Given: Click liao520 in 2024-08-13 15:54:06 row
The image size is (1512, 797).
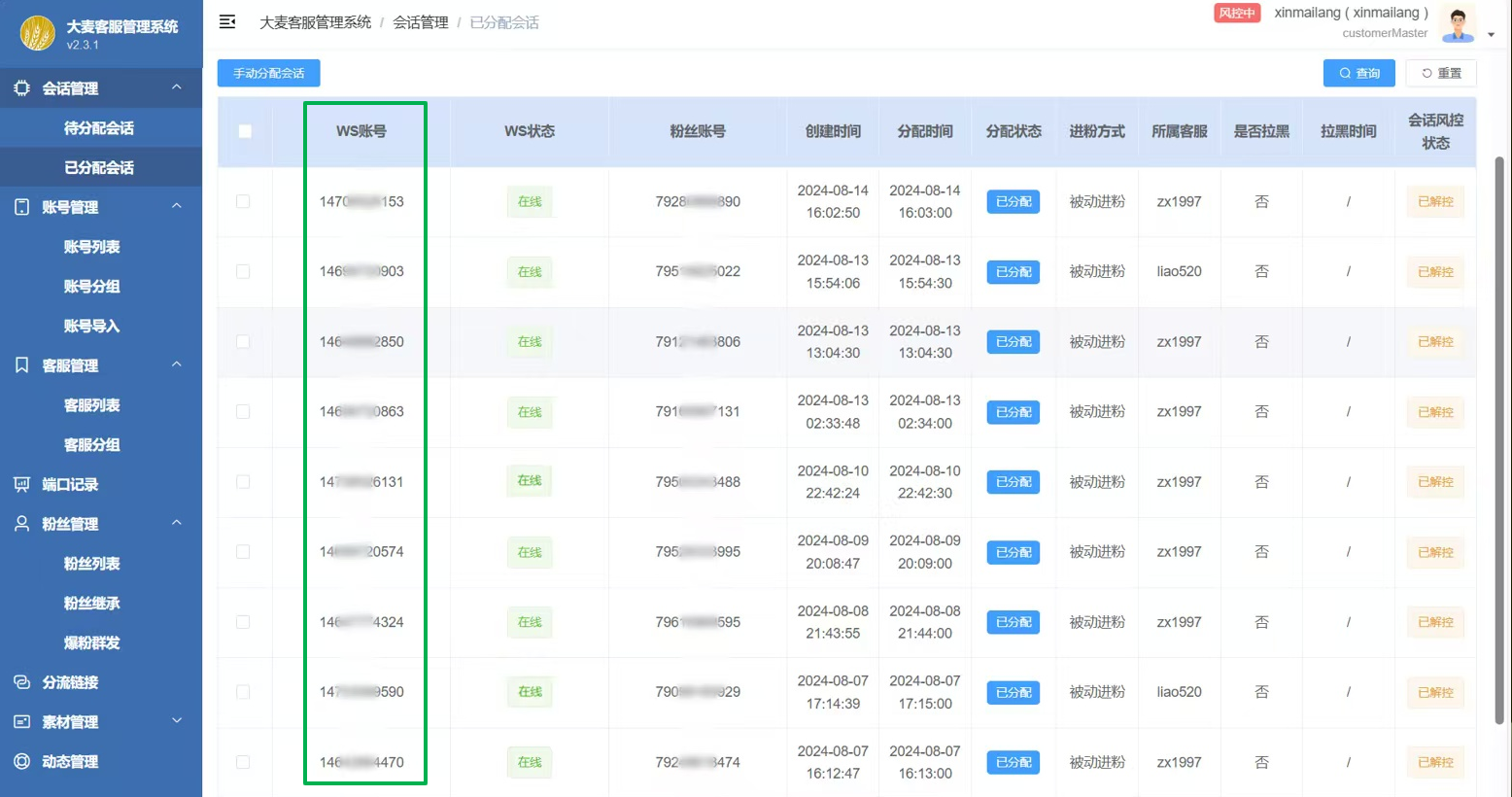Looking at the screenshot, I should click(1179, 271).
